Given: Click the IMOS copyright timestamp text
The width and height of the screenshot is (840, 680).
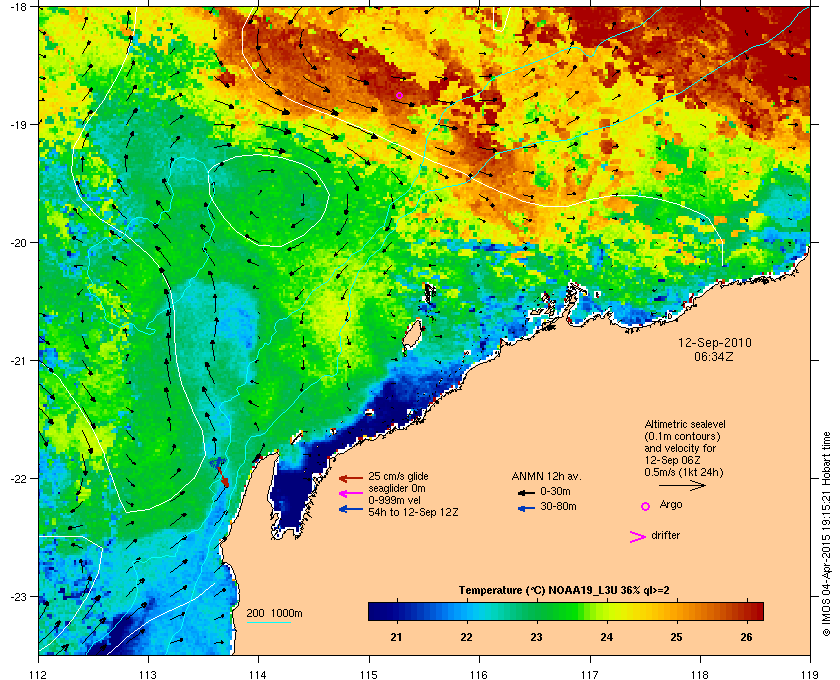Looking at the screenshot, I should pos(826,535).
